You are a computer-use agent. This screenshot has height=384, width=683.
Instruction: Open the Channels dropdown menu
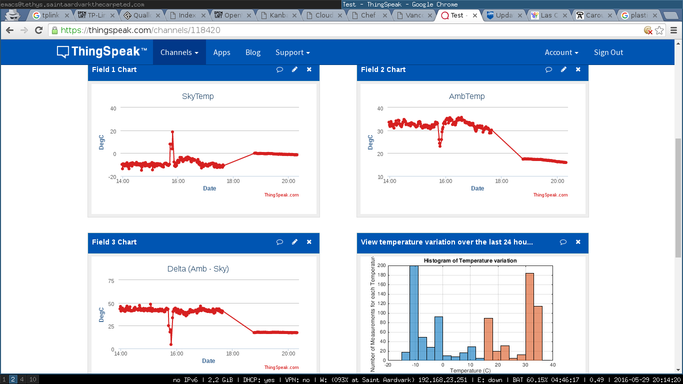pos(179,52)
